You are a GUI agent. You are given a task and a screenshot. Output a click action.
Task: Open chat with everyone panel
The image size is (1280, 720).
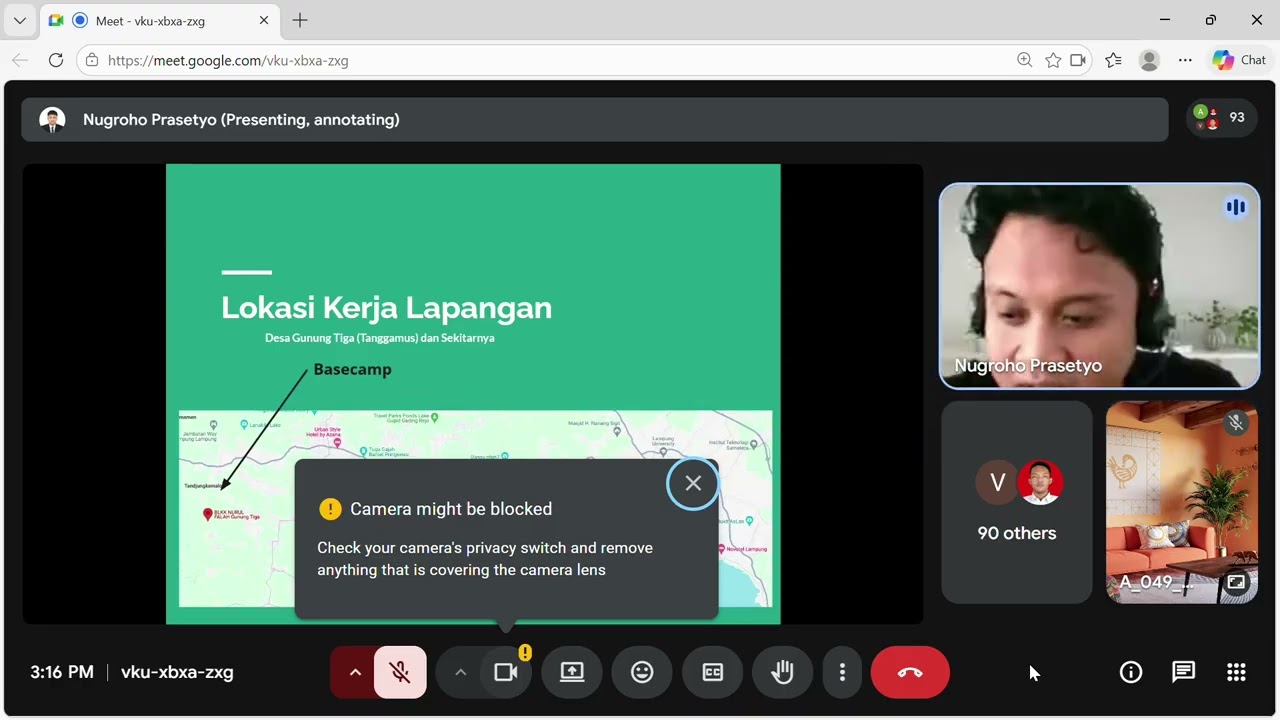click(x=1183, y=672)
